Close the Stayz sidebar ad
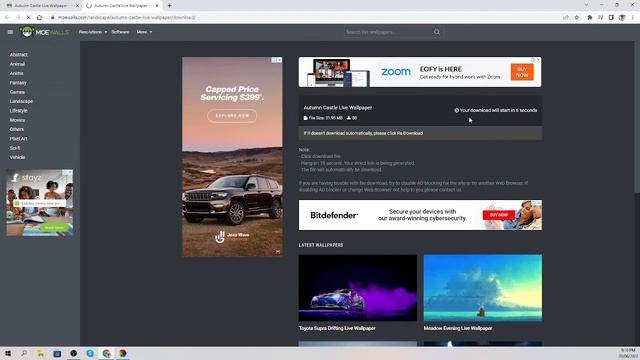The width and height of the screenshot is (640, 360). coord(70,172)
